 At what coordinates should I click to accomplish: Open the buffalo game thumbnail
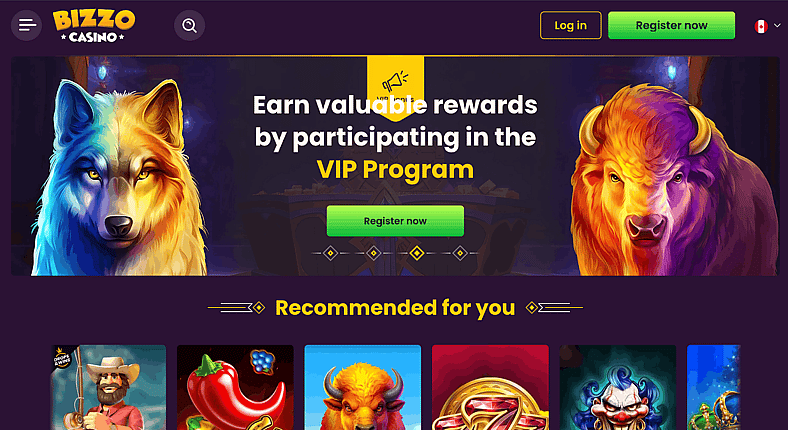coord(363,387)
